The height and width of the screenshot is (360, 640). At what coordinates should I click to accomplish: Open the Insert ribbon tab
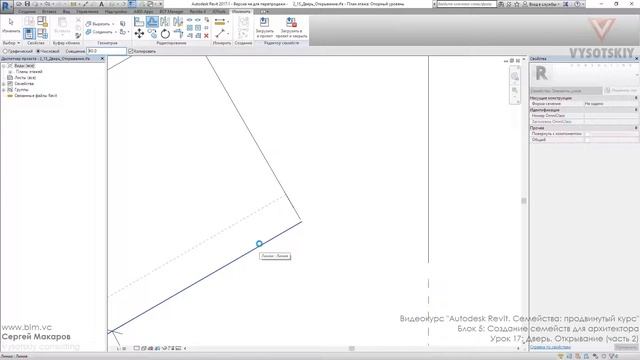49,11
